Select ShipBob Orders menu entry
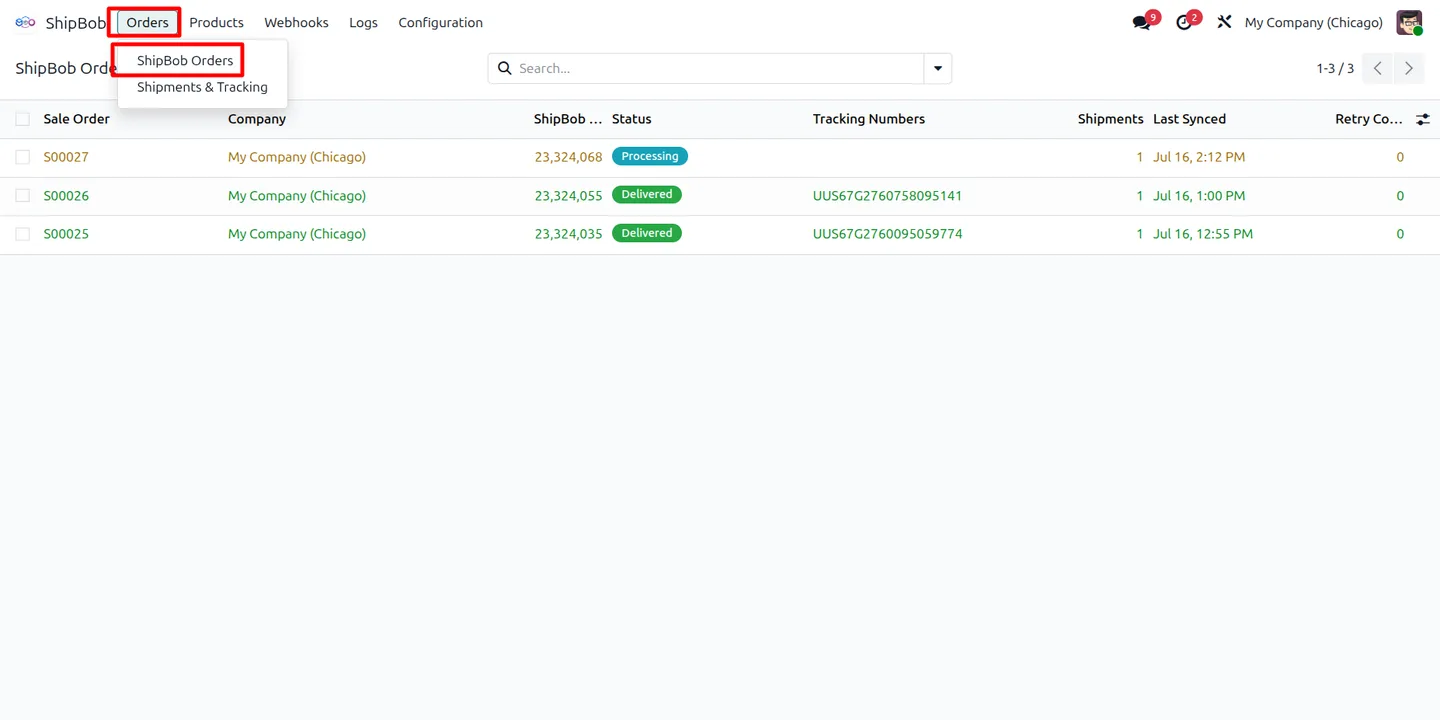 pos(185,60)
